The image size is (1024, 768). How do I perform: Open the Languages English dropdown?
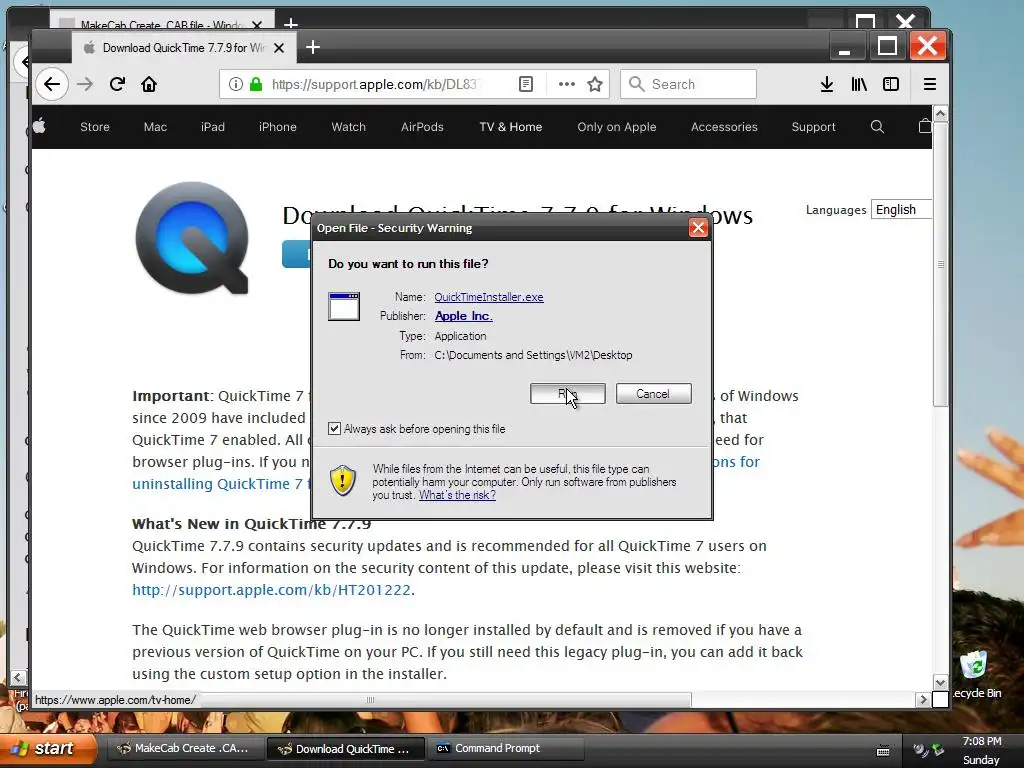coord(901,210)
